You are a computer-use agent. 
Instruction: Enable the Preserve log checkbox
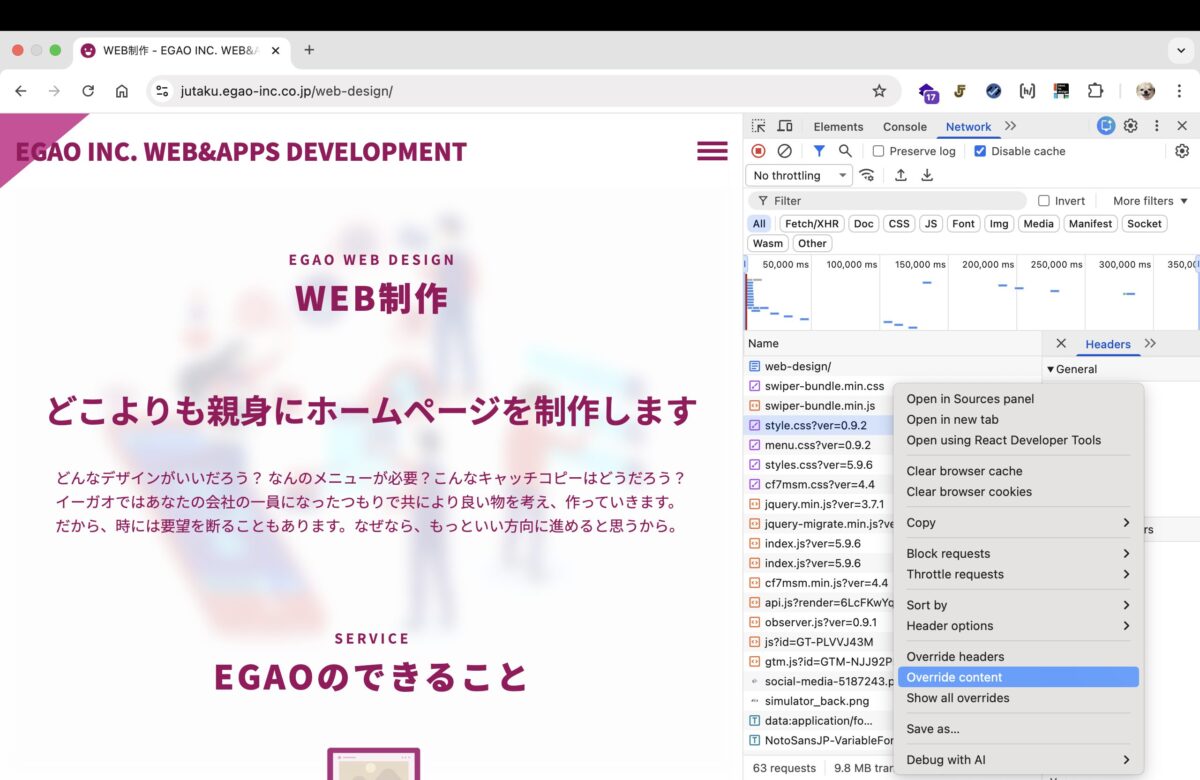[878, 152]
